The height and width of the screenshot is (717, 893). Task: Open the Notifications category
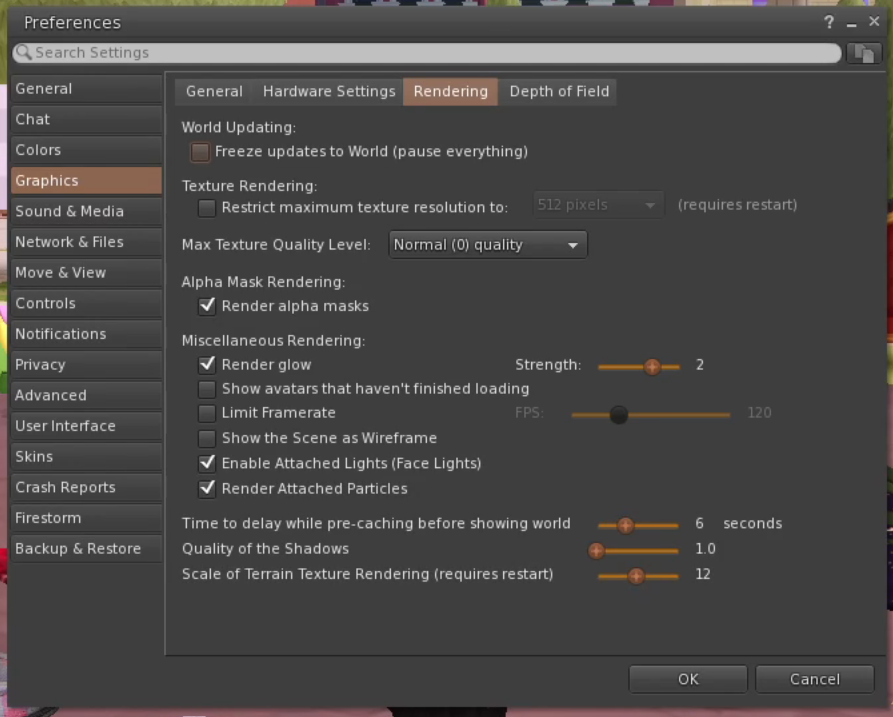pyautogui.click(x=86, y=334)
